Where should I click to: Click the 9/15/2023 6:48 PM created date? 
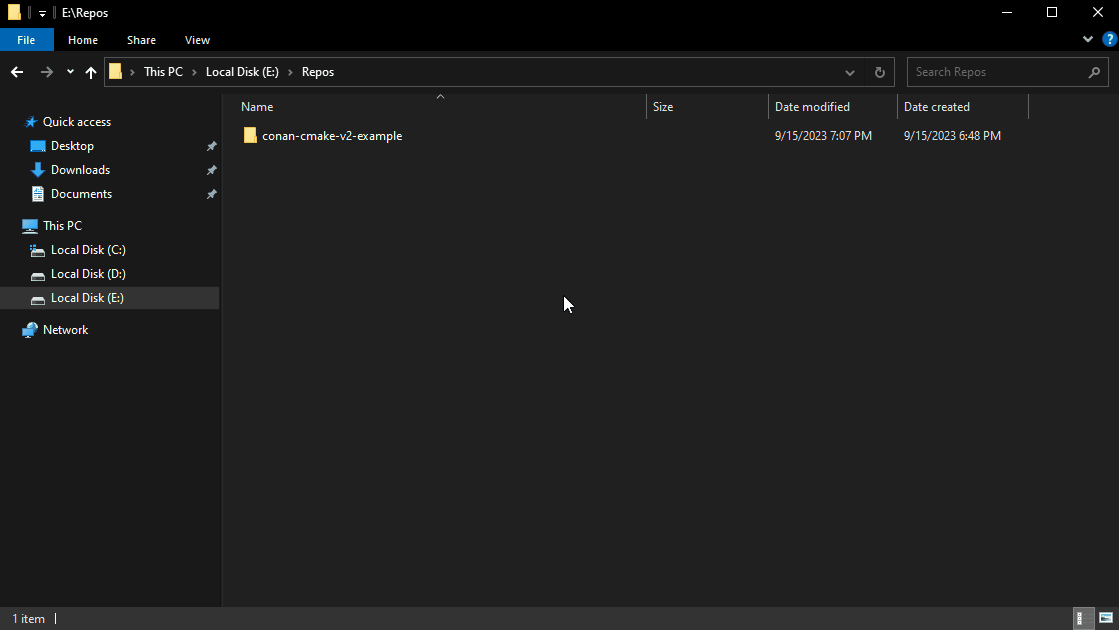click(x=952, y=136)
